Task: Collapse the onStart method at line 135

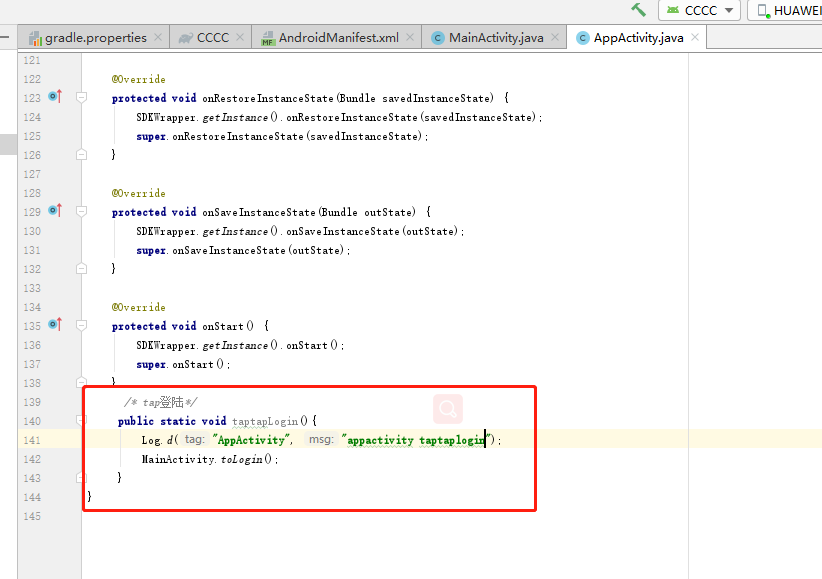Action: coord(81,326)
